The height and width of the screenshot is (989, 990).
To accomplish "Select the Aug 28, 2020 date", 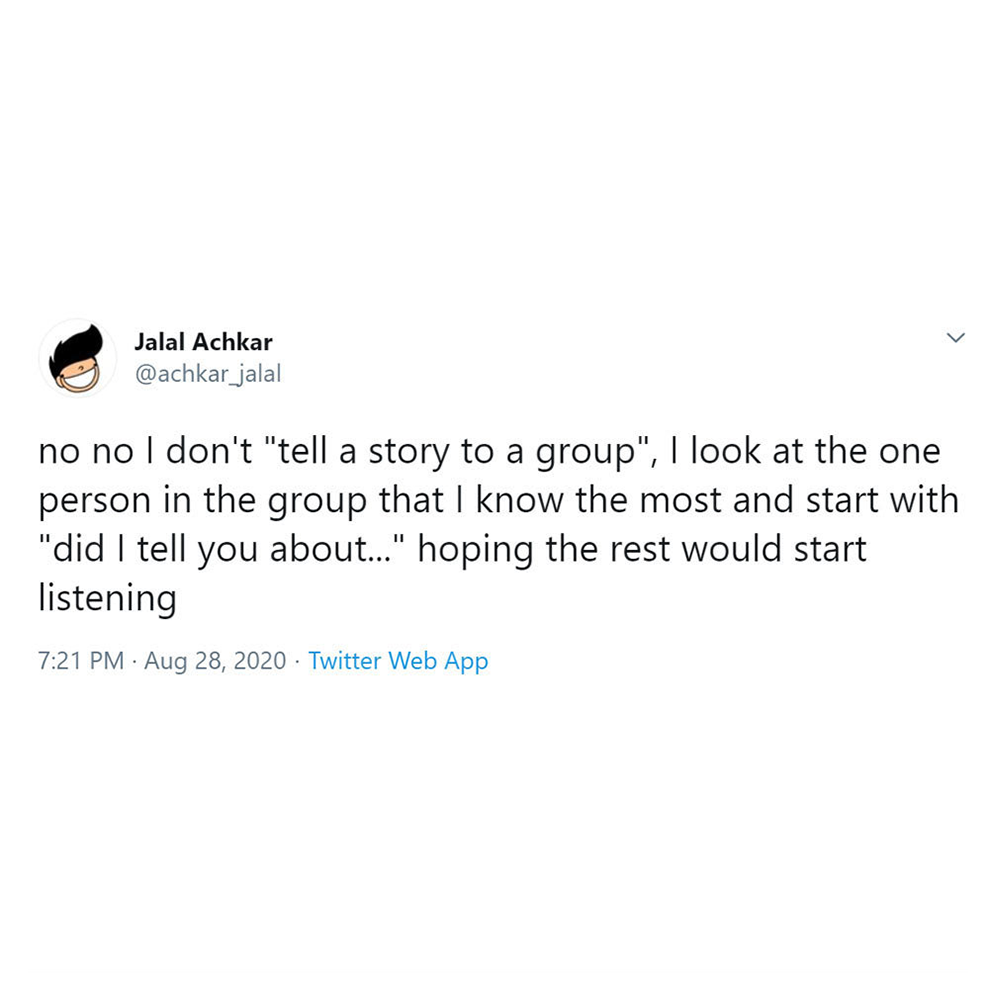I will [215, 661].
